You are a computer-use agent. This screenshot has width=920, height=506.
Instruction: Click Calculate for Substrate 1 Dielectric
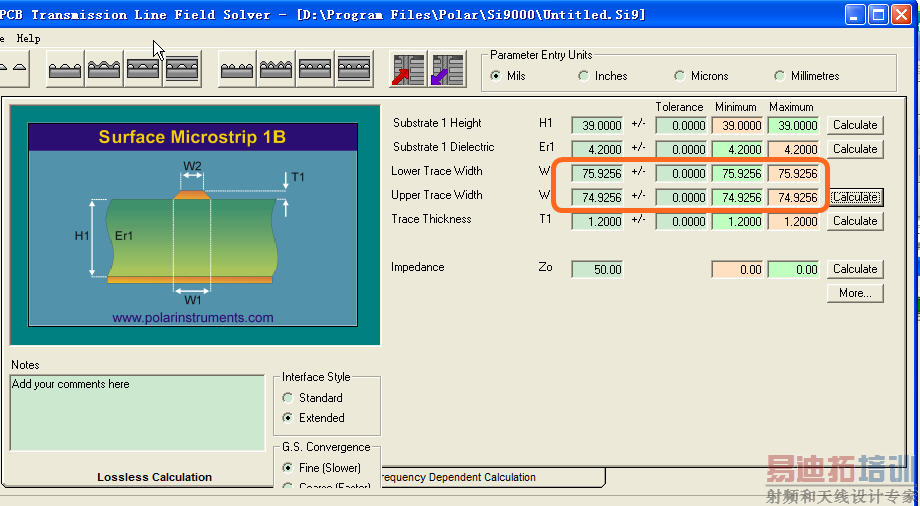pyautogui.click(x=855, y=149)
